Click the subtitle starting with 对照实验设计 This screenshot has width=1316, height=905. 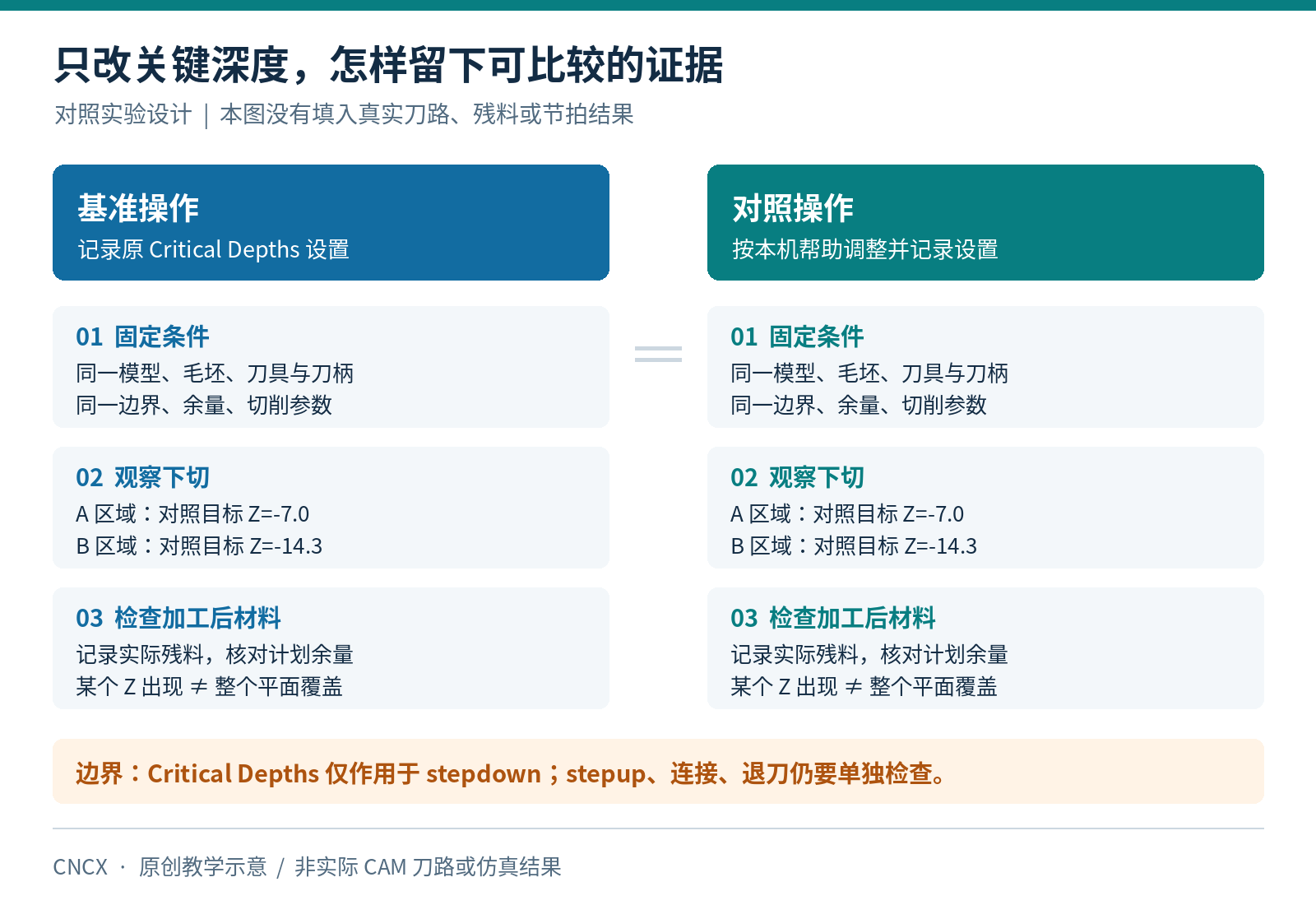point(344,114)
